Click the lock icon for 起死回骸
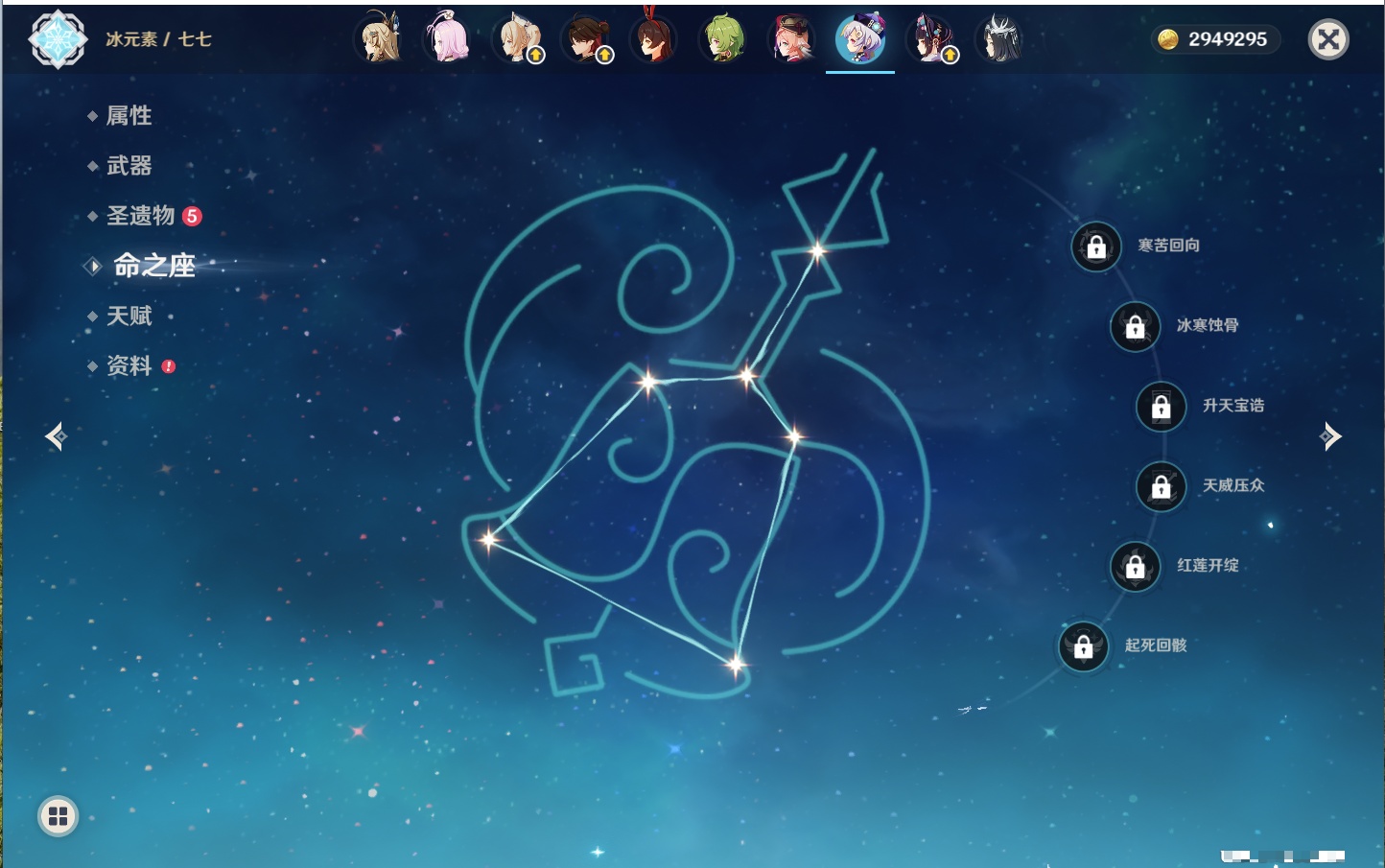1385x868 pixels. (1083, 647)
